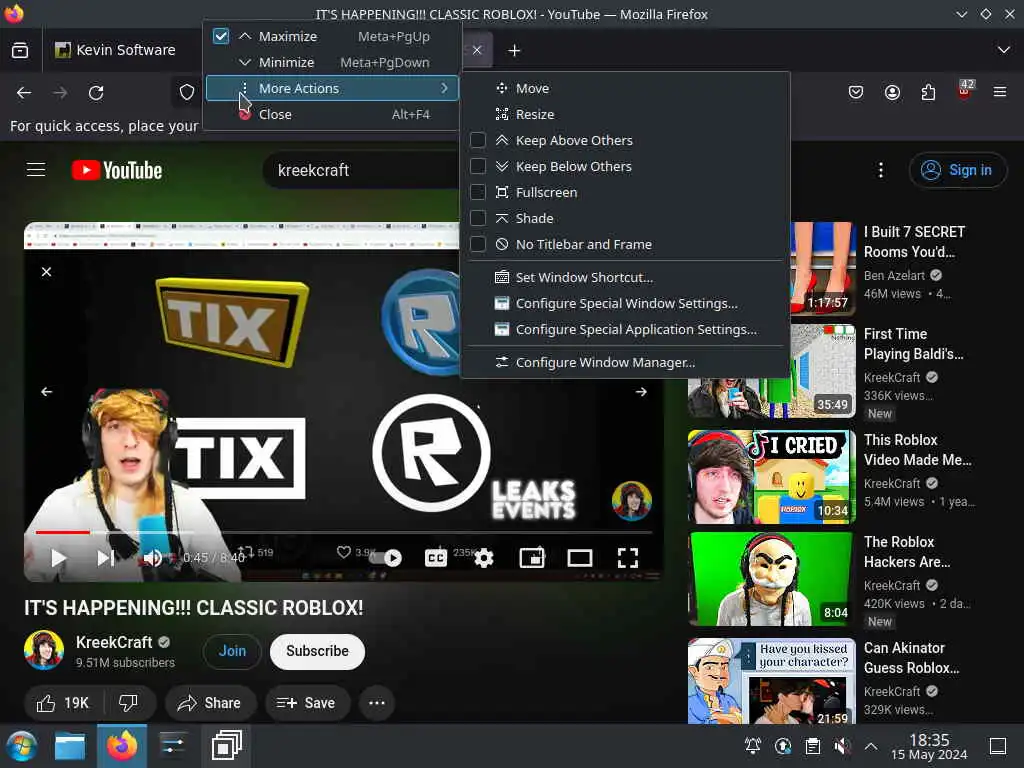Open 'The Roblox Hackers Are...' video title
The height and width of the screenshot is (768, 1024).
906,552
